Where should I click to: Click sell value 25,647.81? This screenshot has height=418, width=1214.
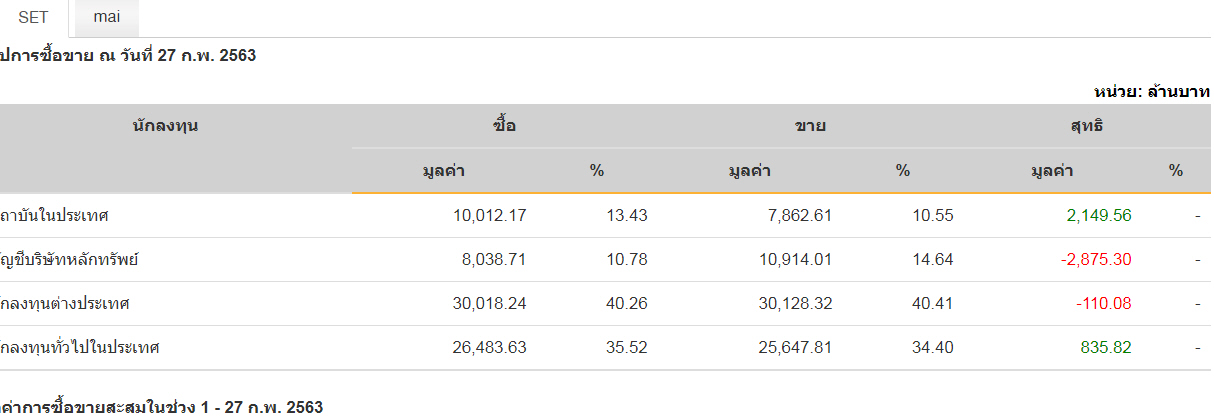794,347
